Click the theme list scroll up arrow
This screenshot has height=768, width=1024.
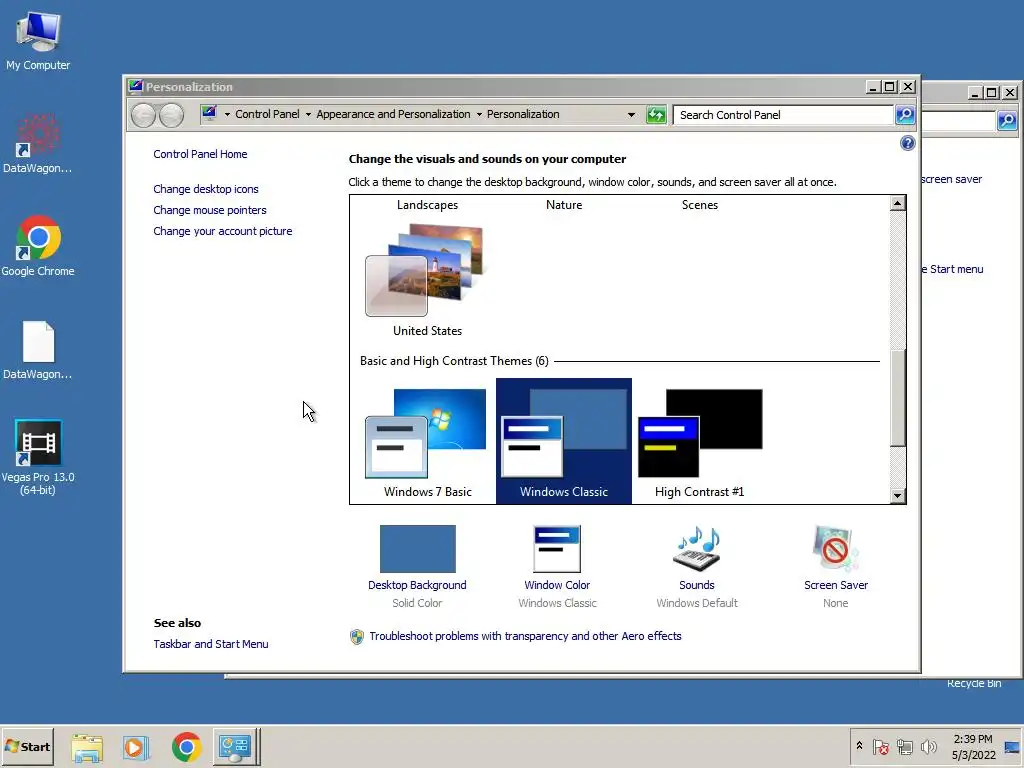(x=897, y=203)
